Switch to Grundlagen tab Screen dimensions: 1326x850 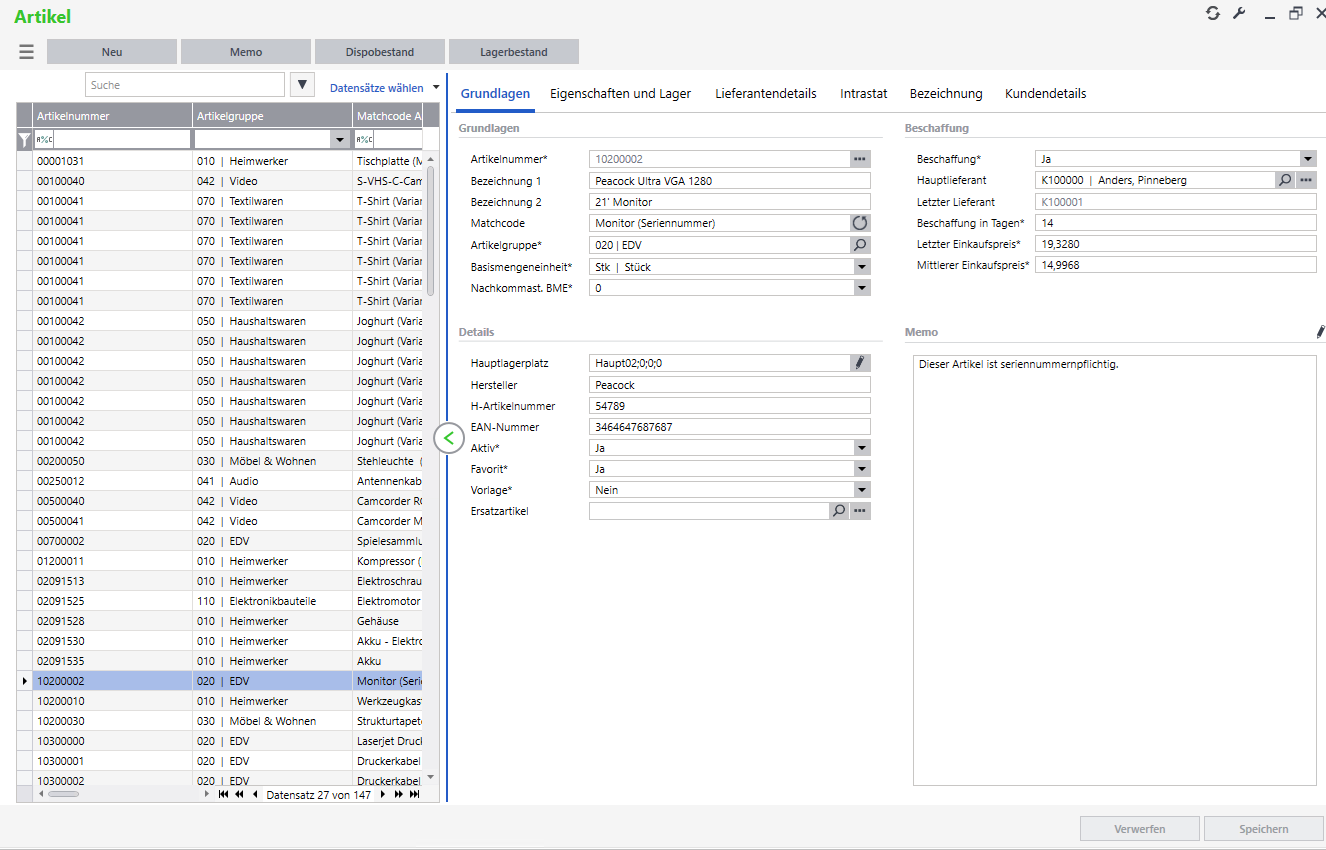point(495,93)
